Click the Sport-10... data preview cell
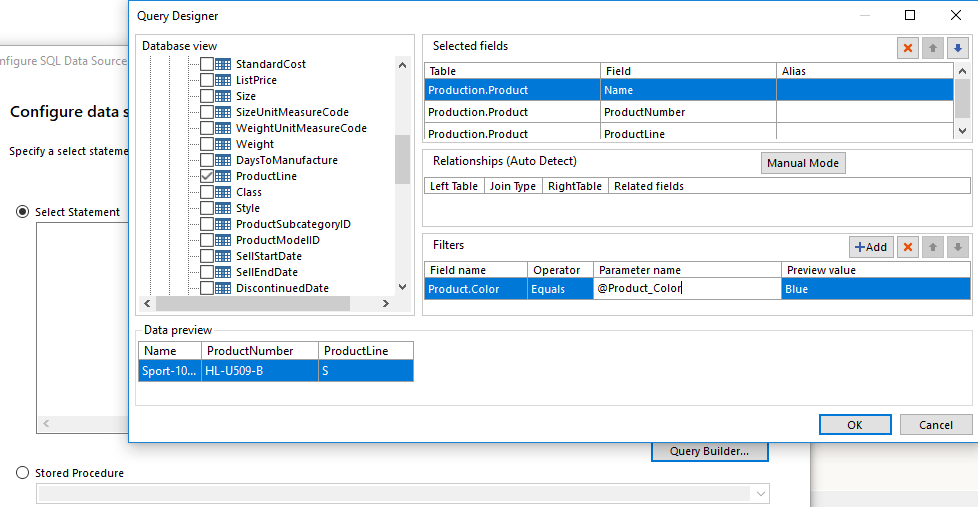 pos(170,370)
